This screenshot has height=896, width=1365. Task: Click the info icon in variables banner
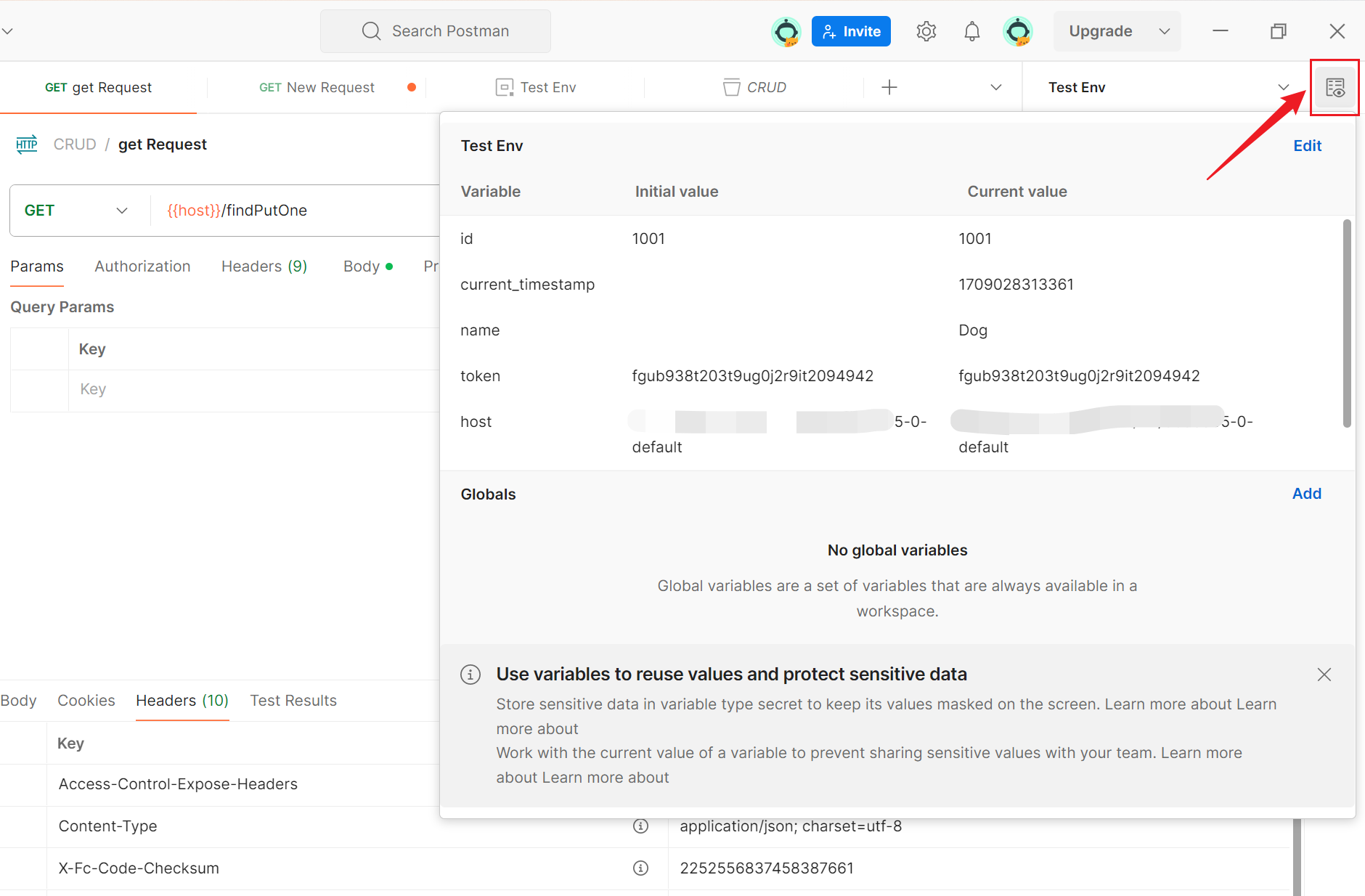click(470, 675)
